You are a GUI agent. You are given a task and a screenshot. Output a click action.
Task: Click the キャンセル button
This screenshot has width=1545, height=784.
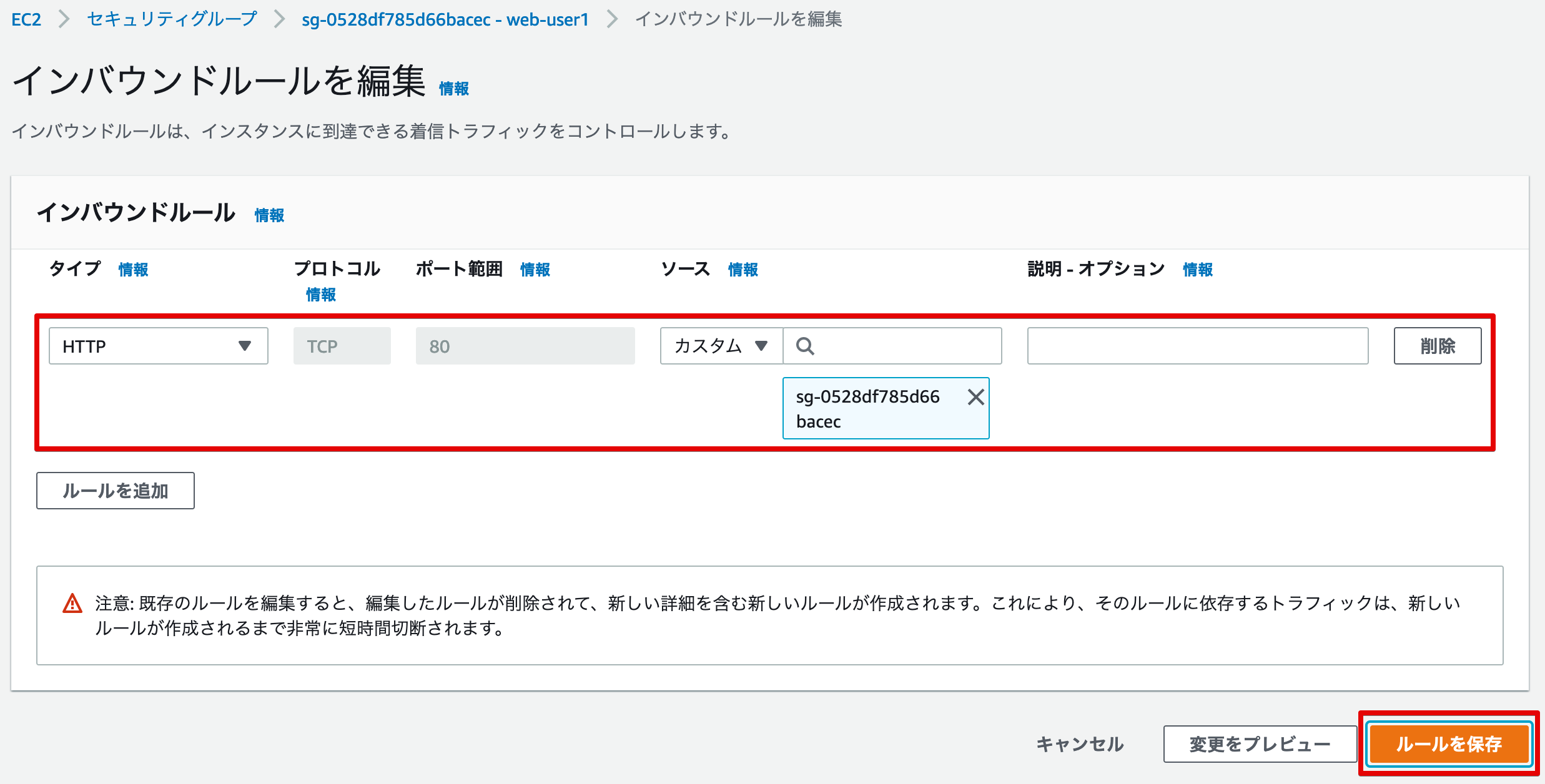1080,744
